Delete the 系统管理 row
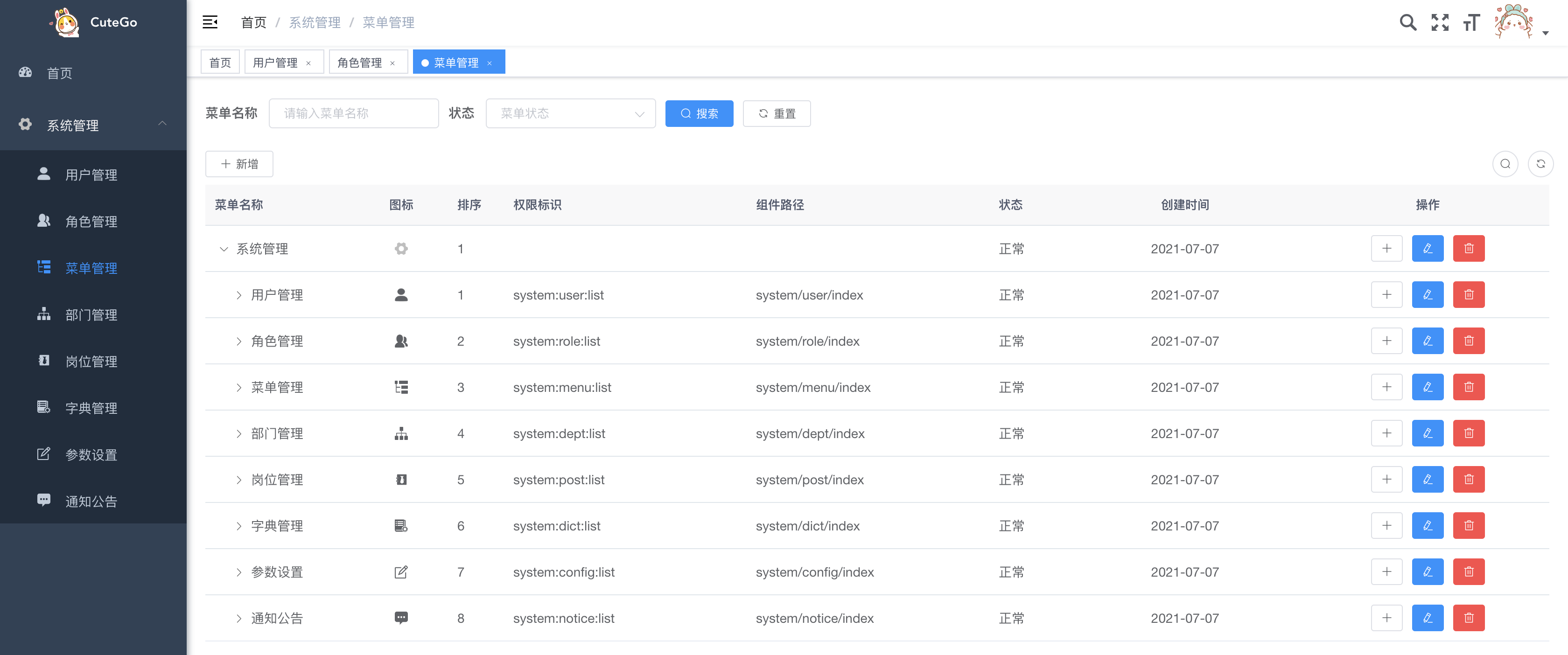Viewport: 1568px width, 655px height. (x=1469, y=248)
